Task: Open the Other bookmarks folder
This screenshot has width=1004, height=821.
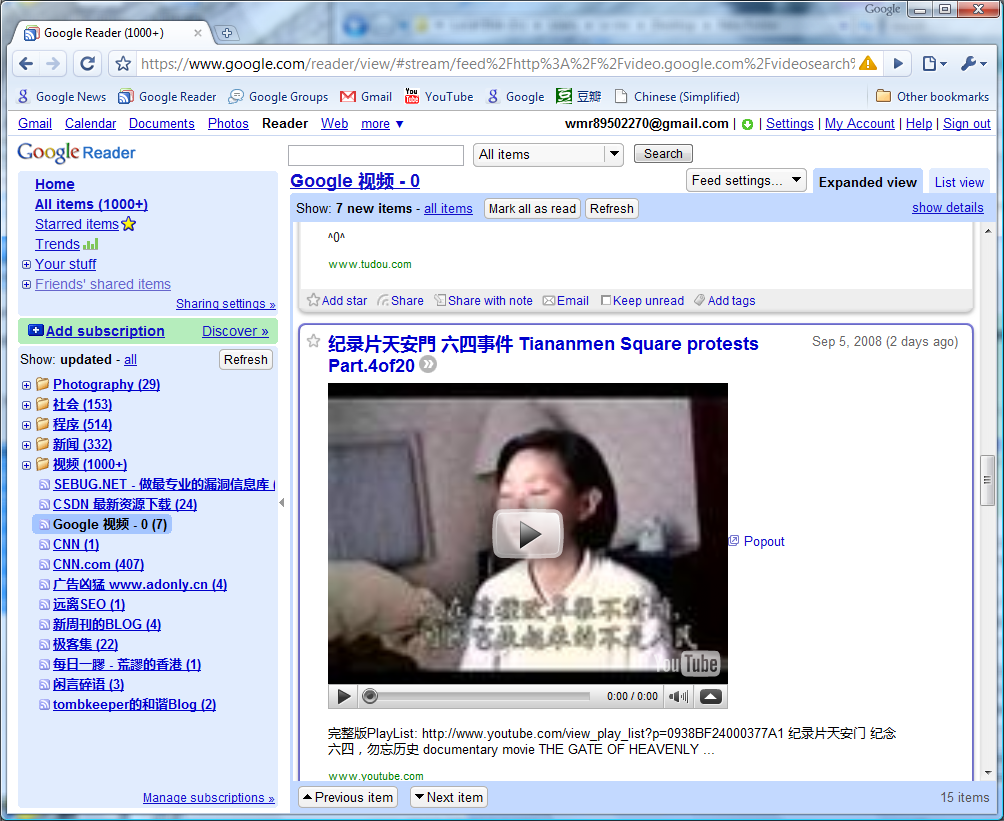Action: pyautogui.click(x=932, y=97)
